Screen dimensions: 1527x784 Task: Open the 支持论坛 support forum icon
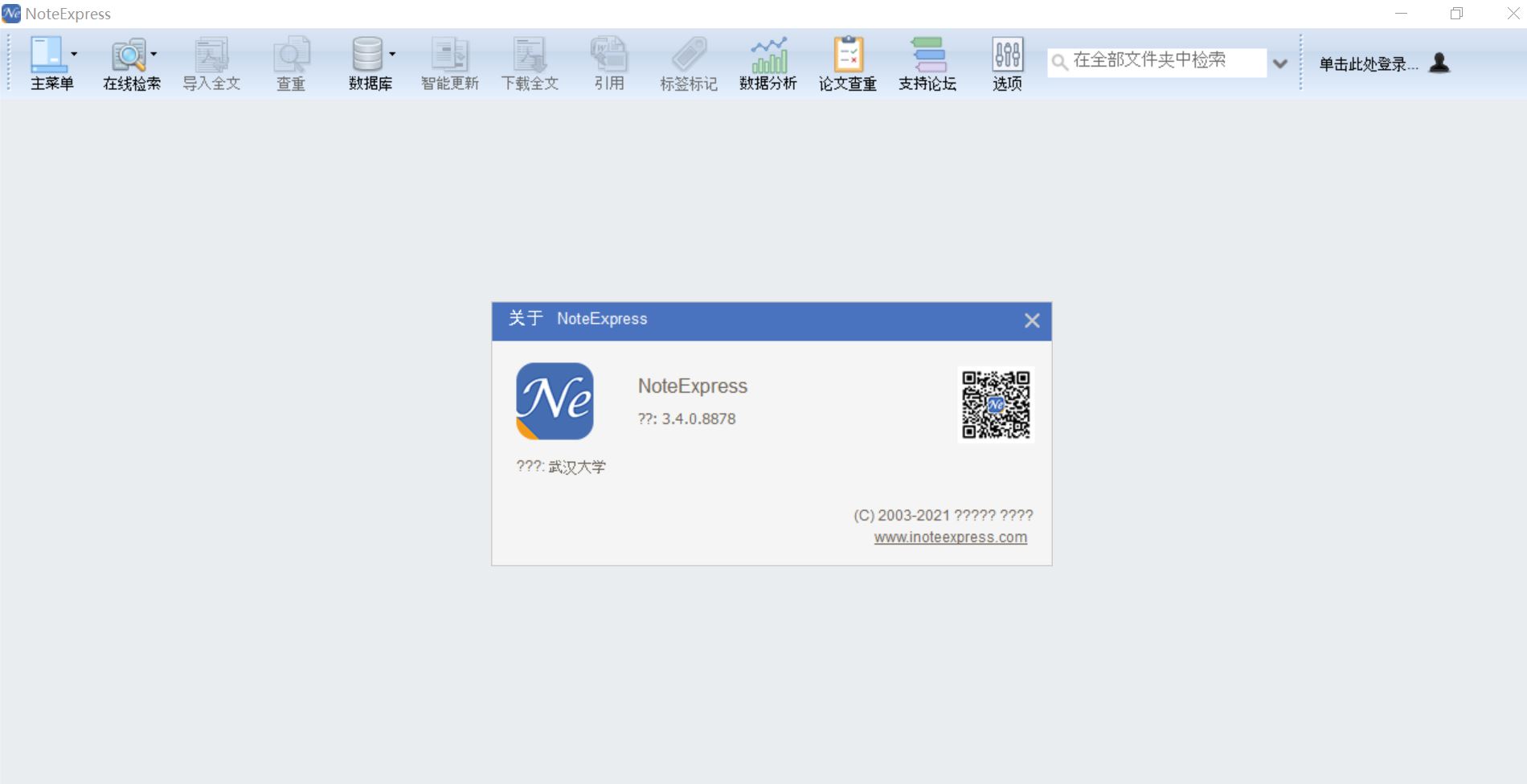point(928,54)
